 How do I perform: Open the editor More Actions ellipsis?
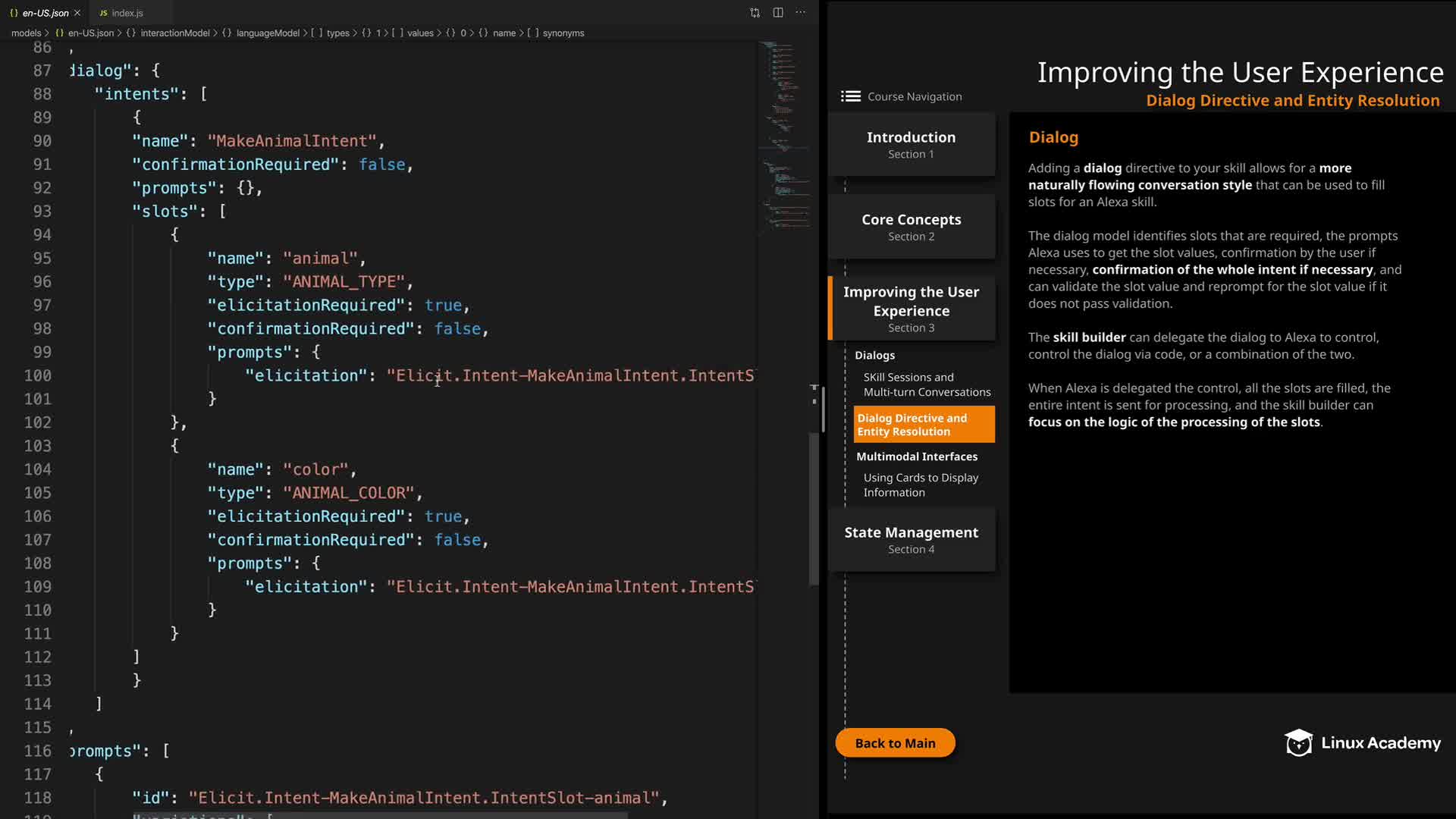coord(801,13)
